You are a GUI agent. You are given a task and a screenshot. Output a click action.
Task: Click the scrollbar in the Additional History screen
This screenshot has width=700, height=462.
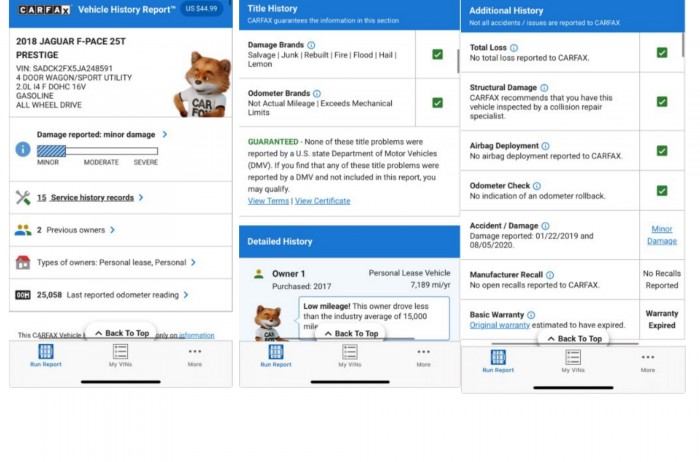click(x=683, y=45)
